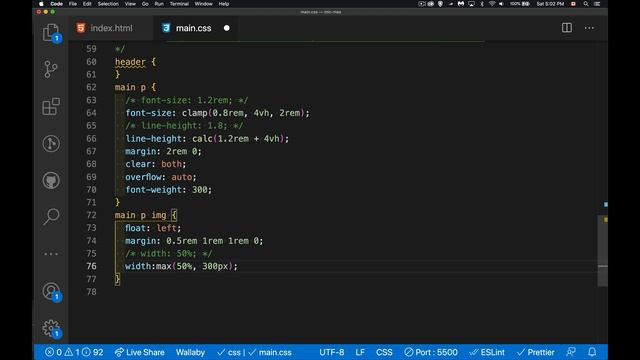Click the Wallaby status bar item
The image size is (640, 360).
coord(190,352)
